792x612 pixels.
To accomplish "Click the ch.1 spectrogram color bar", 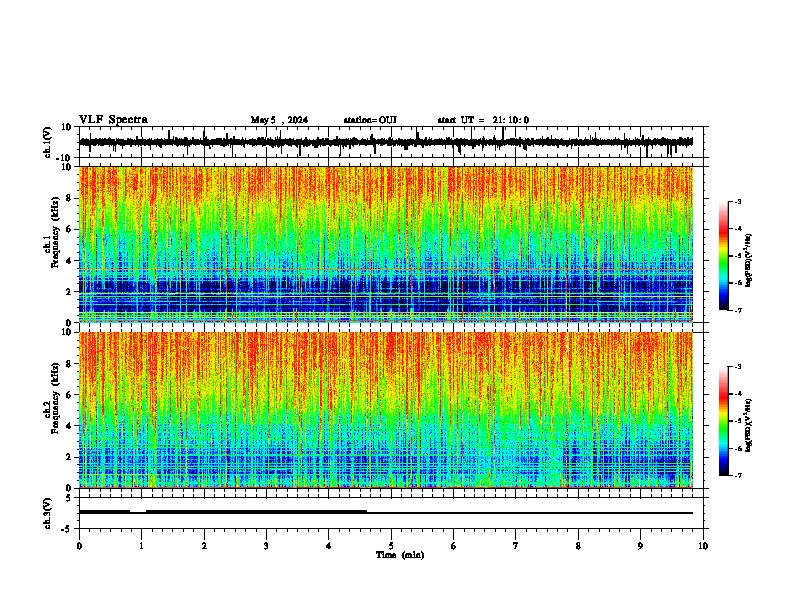I will point(723,256).
